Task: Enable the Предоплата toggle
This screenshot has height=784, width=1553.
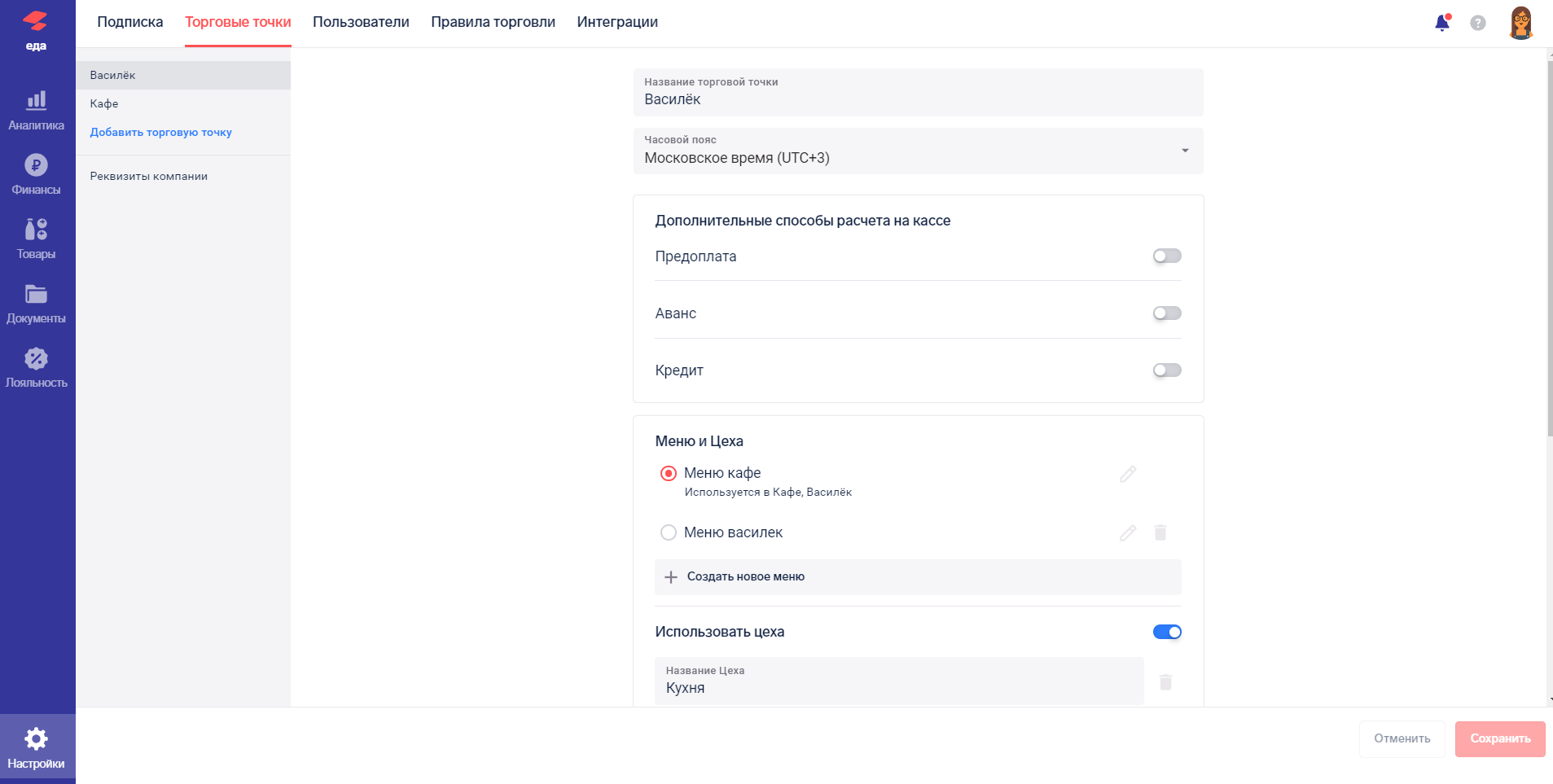Action: (x=1167, y=256)
